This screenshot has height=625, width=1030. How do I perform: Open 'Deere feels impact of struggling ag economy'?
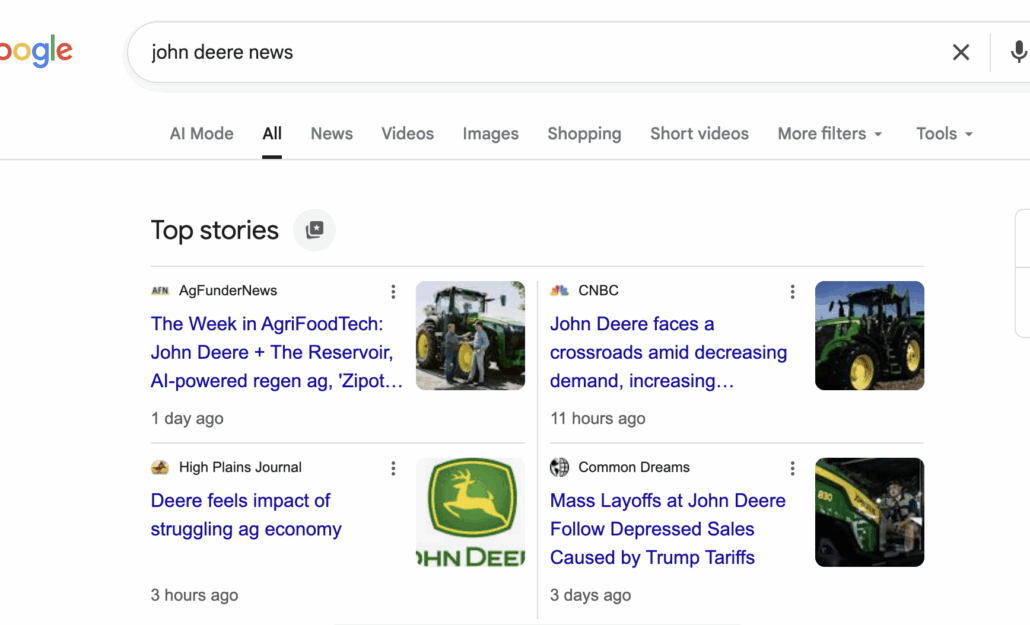pyautogui.click(x=246, y=515)
